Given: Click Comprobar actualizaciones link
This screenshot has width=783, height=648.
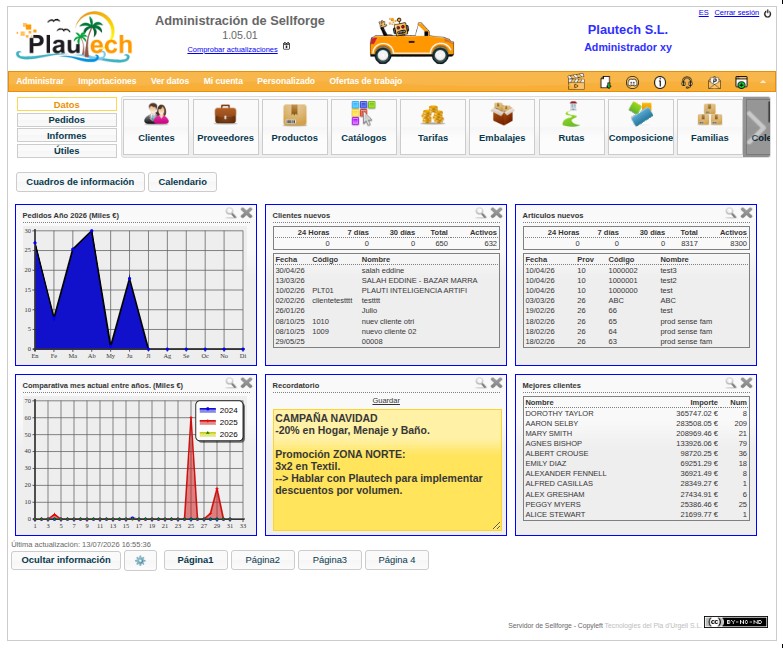Looking at the screenshot, I should [x=232, y=49].
